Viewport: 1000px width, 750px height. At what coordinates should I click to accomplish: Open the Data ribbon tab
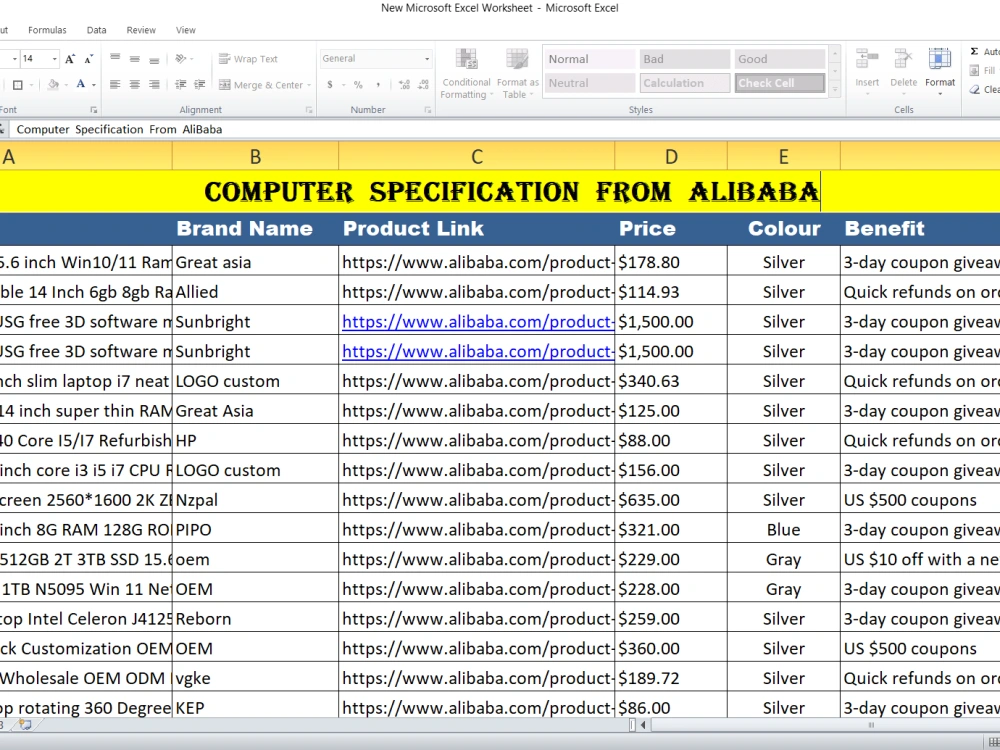96,30
